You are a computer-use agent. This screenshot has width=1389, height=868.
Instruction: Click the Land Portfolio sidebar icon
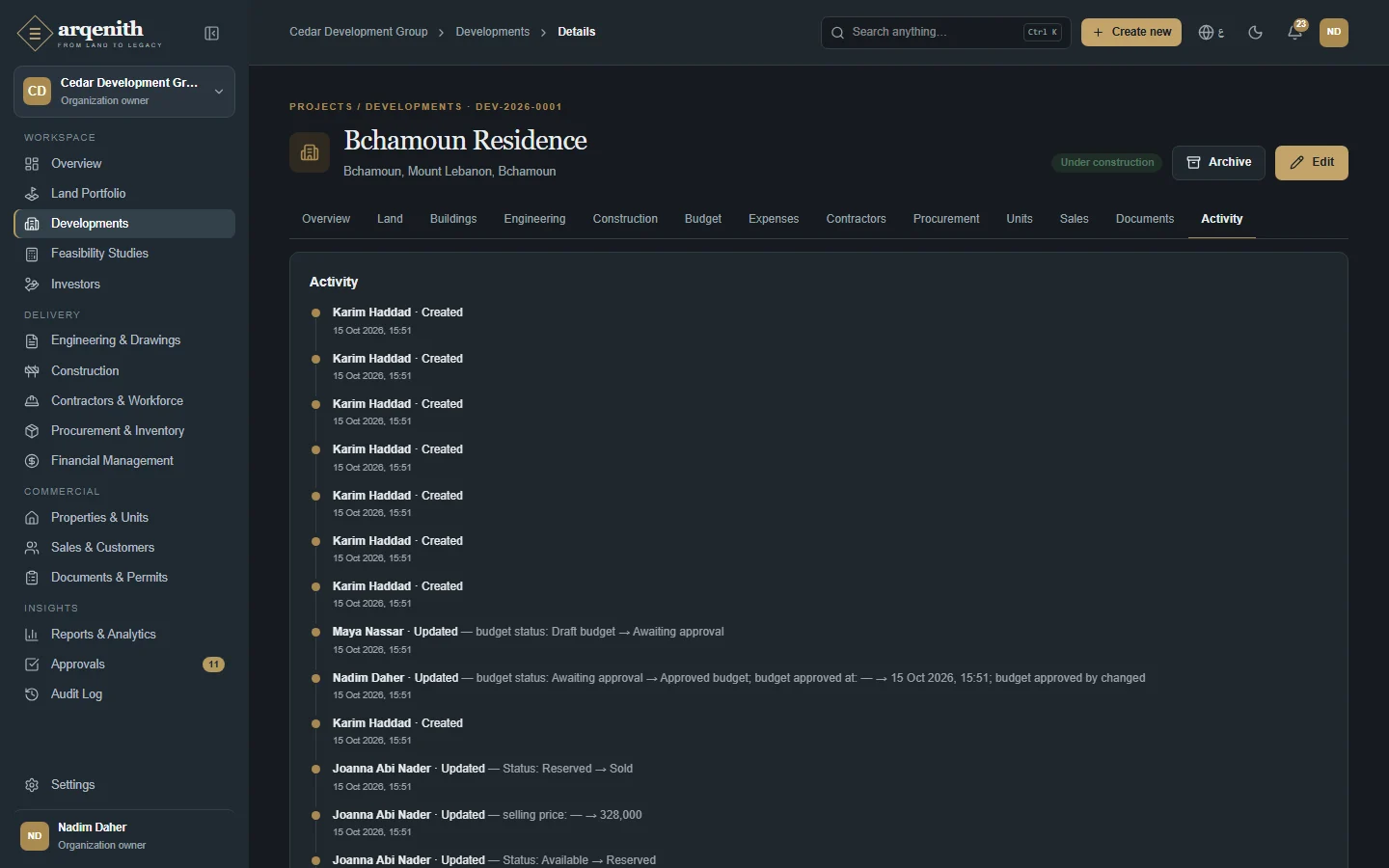click(x=32, y=194)
